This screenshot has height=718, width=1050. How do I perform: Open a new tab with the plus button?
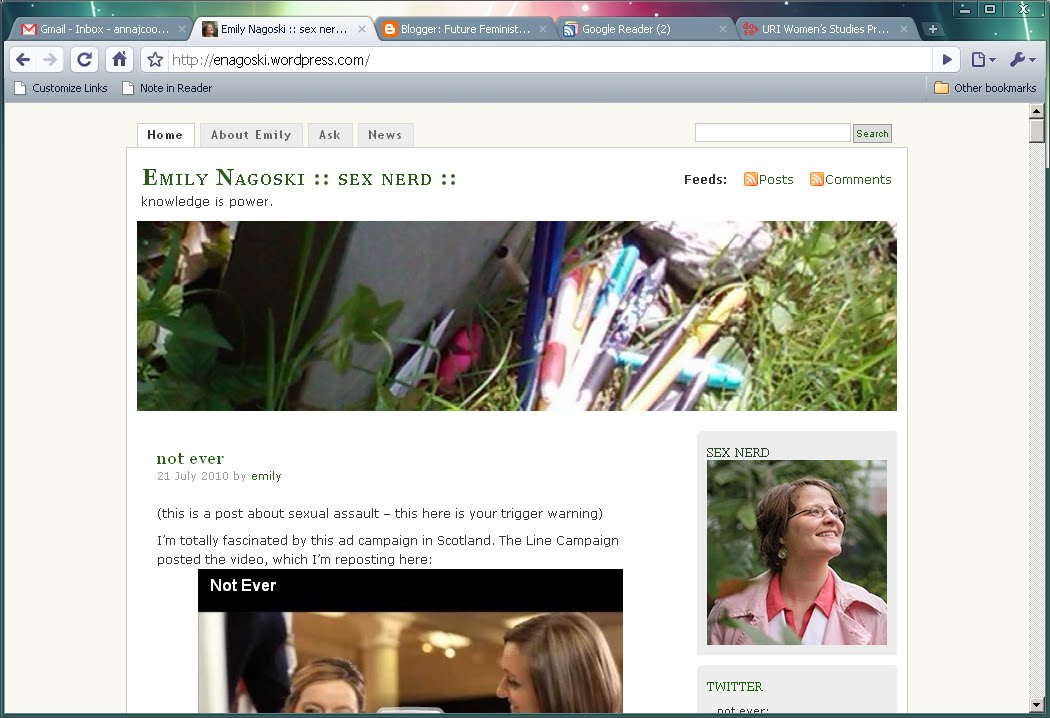(x=932, y=29)
